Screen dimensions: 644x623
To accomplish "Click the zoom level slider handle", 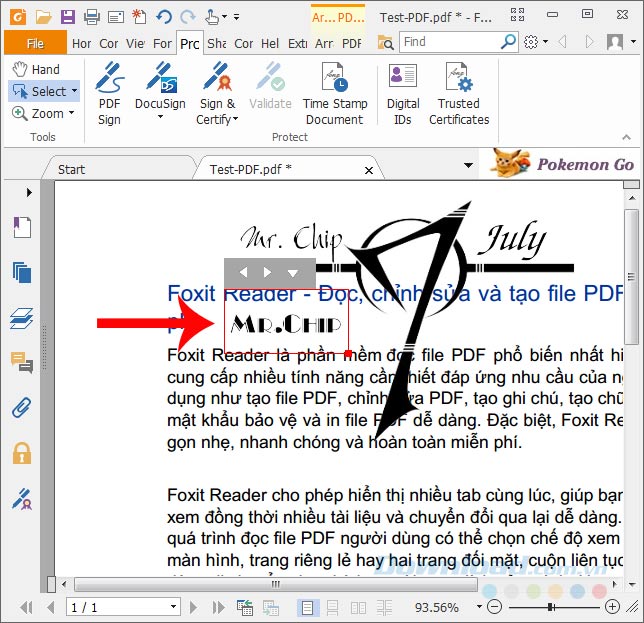I will click(x=551, y=607).
